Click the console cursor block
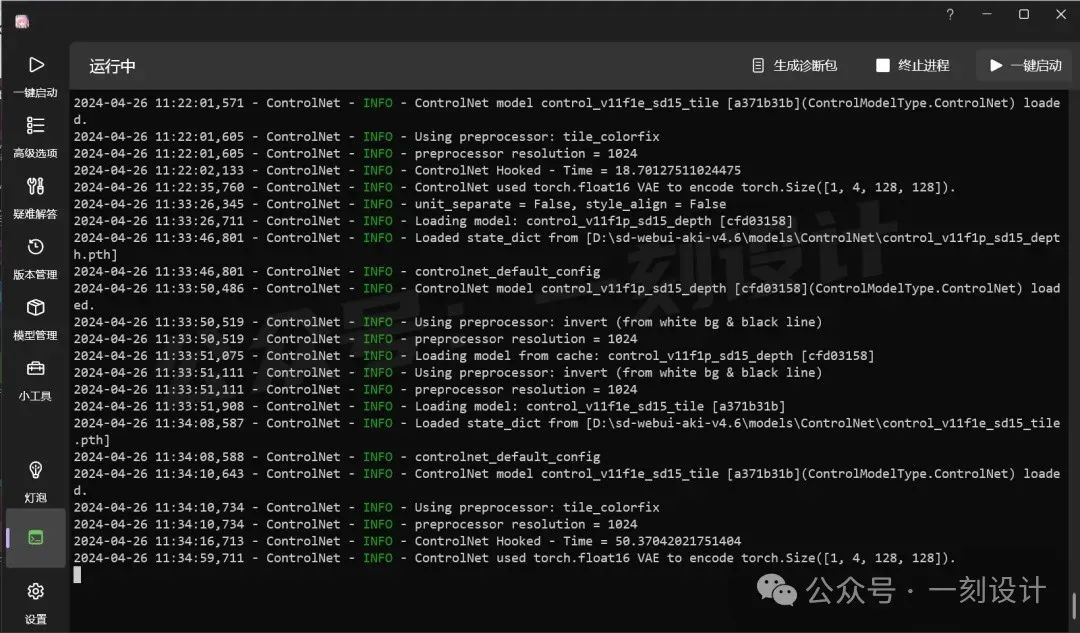The height and width of the screenshot is (633, 1080). tap(77, 574)
